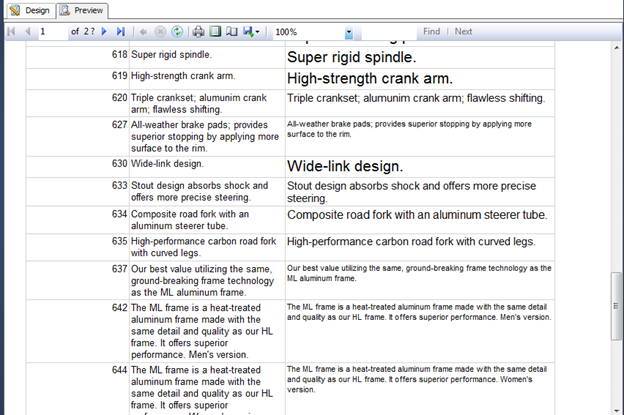Click the Next search link

coord(463,31)
